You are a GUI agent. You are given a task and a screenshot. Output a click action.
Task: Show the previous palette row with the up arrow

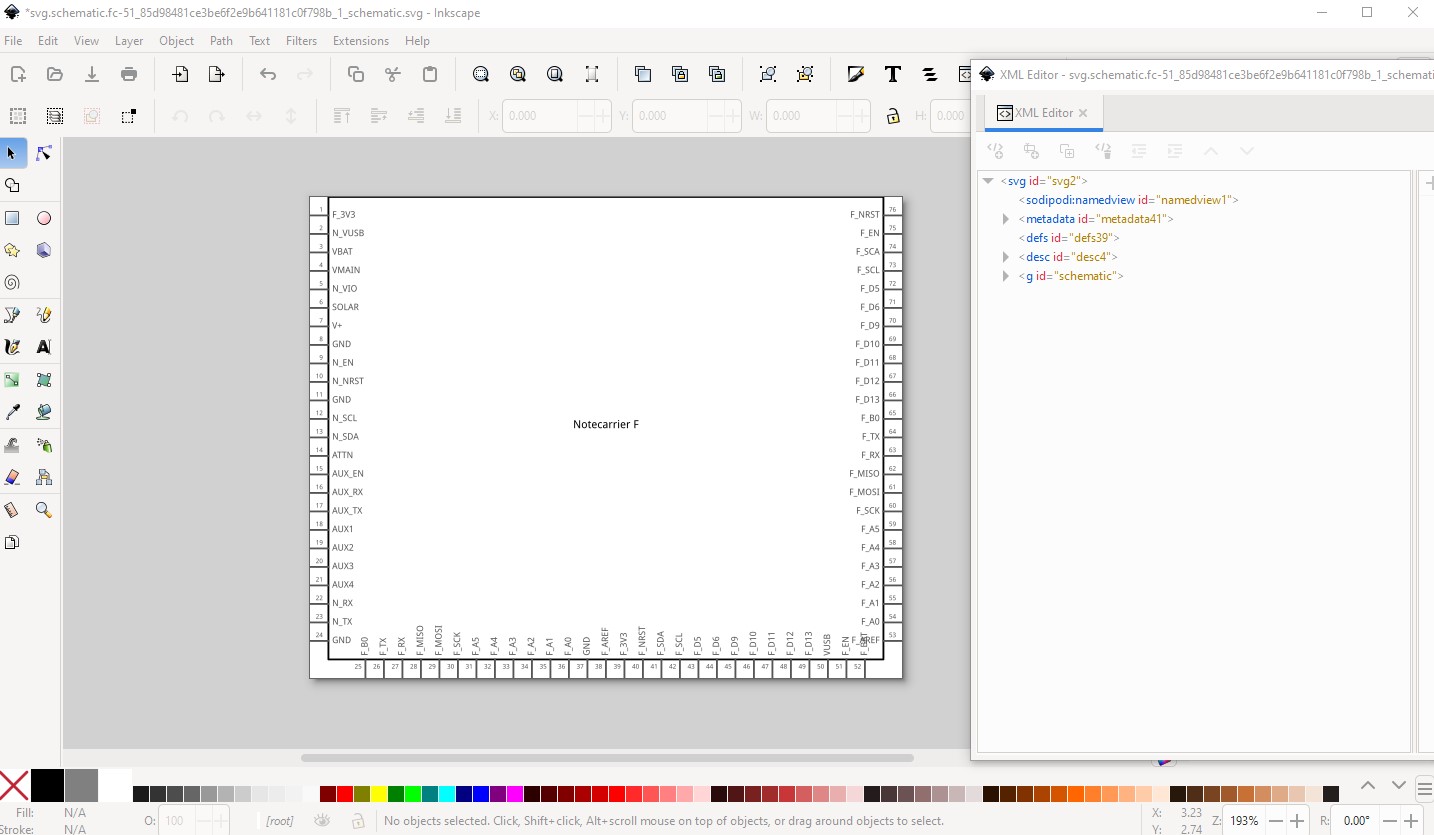pyautogui.click(x=1368, y=786)
